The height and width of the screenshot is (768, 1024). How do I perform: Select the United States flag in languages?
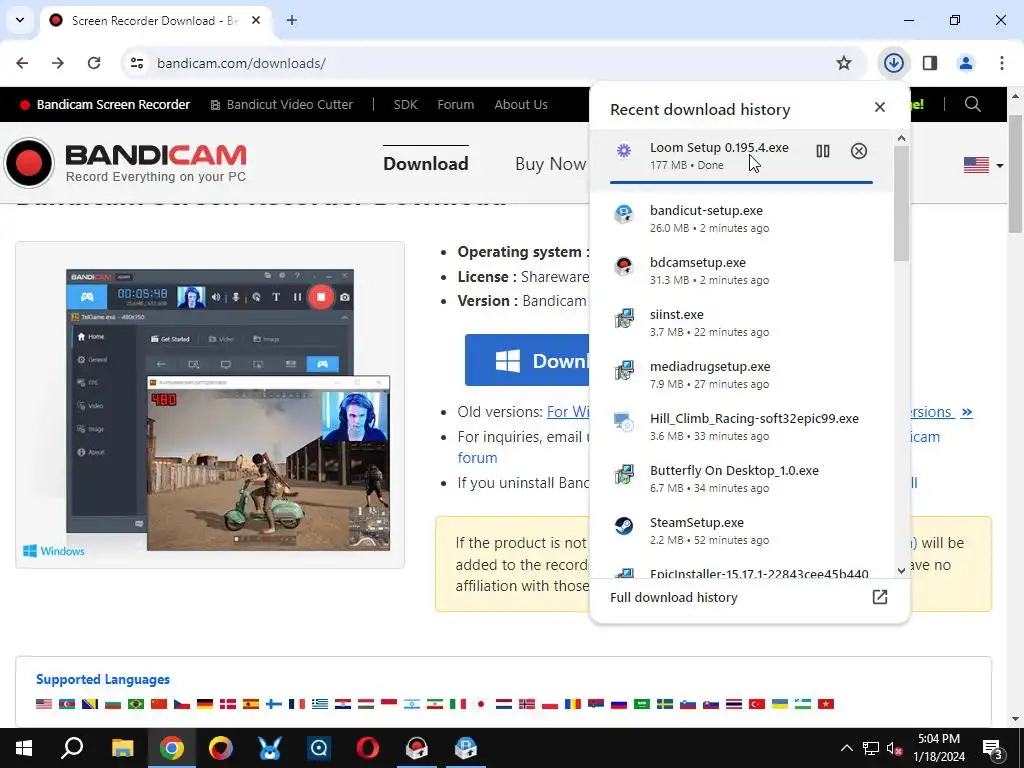tap(44, 704)
